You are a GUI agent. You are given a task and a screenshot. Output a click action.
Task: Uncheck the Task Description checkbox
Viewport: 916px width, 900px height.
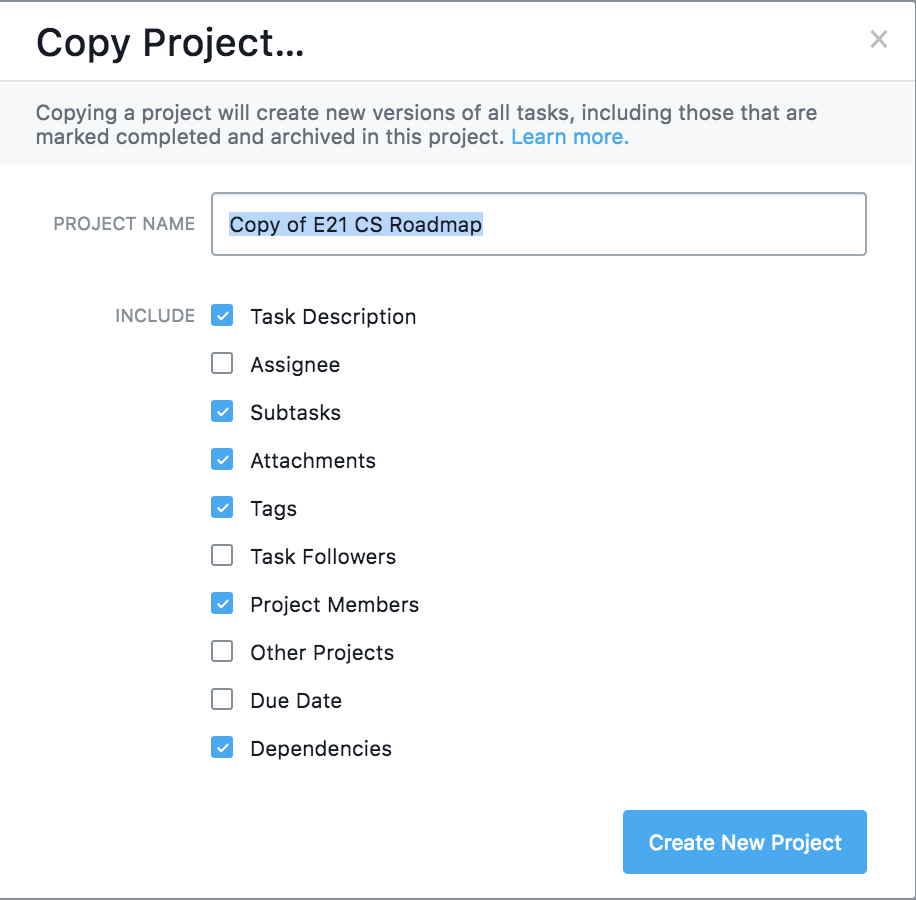click(222, 316)
